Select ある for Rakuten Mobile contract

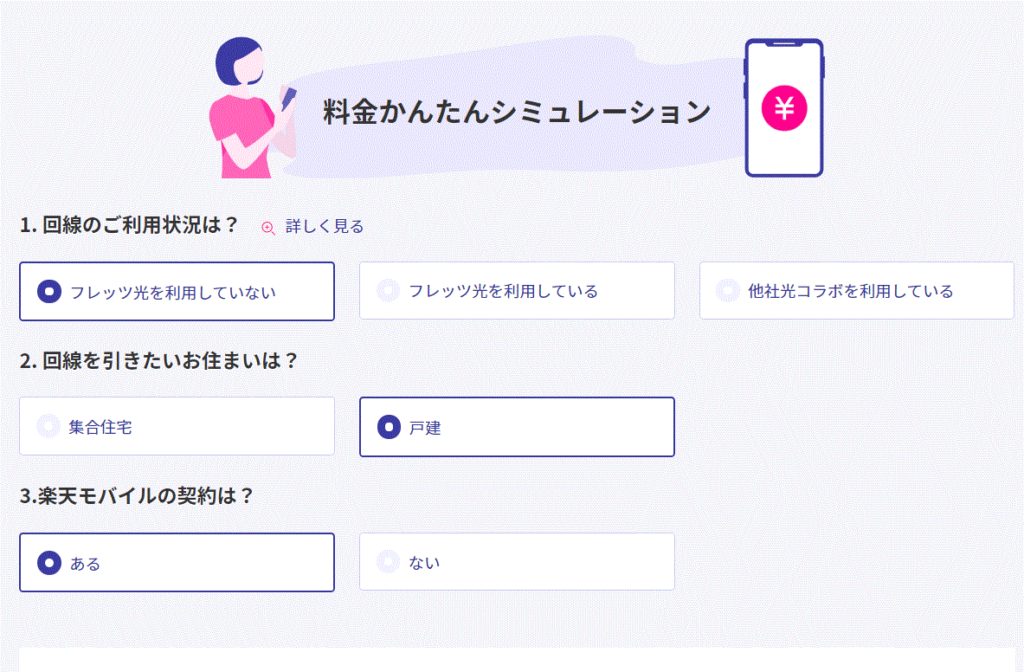click(x=177, y=562)
